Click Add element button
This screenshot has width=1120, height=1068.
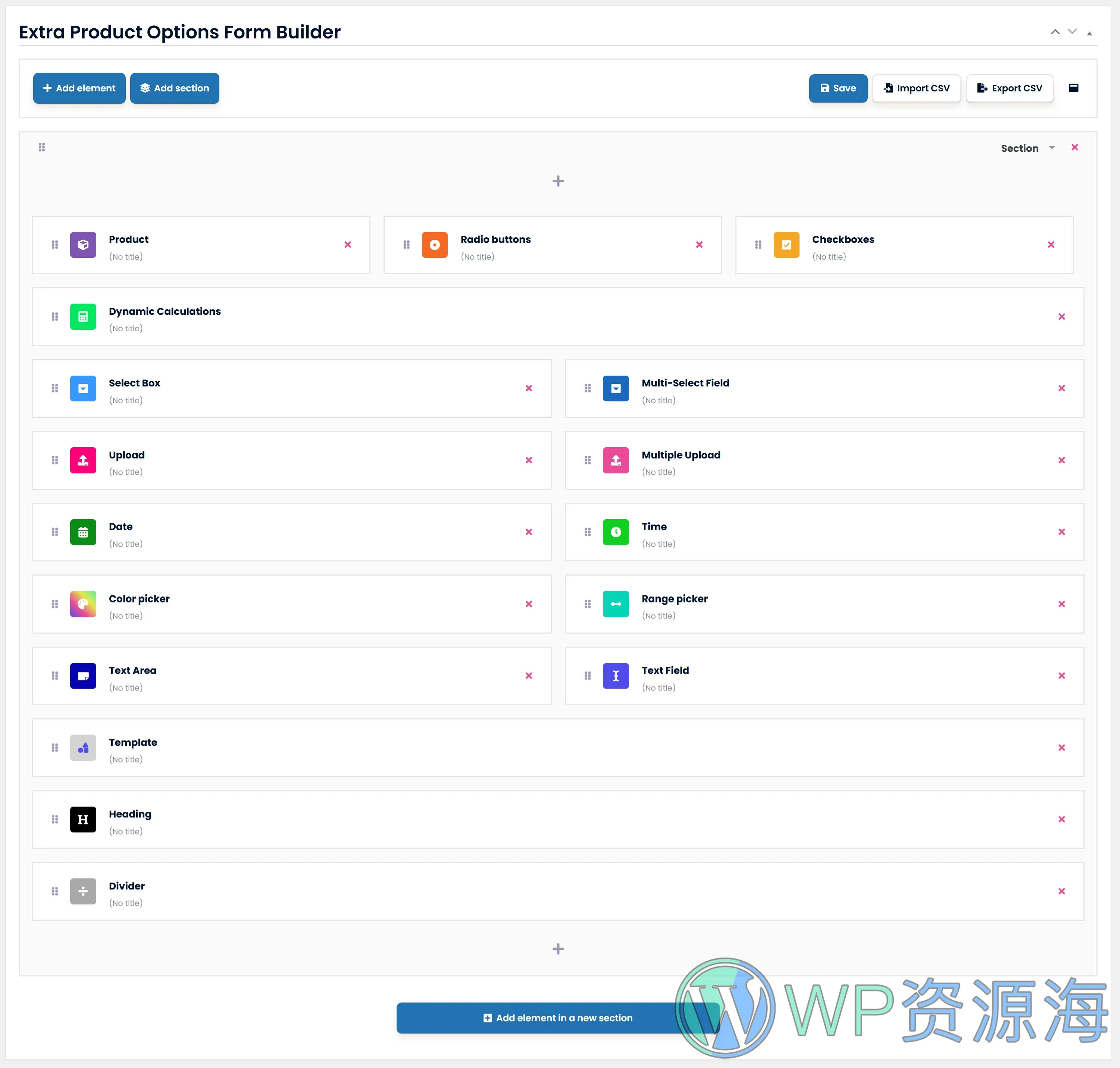(79, 88)
